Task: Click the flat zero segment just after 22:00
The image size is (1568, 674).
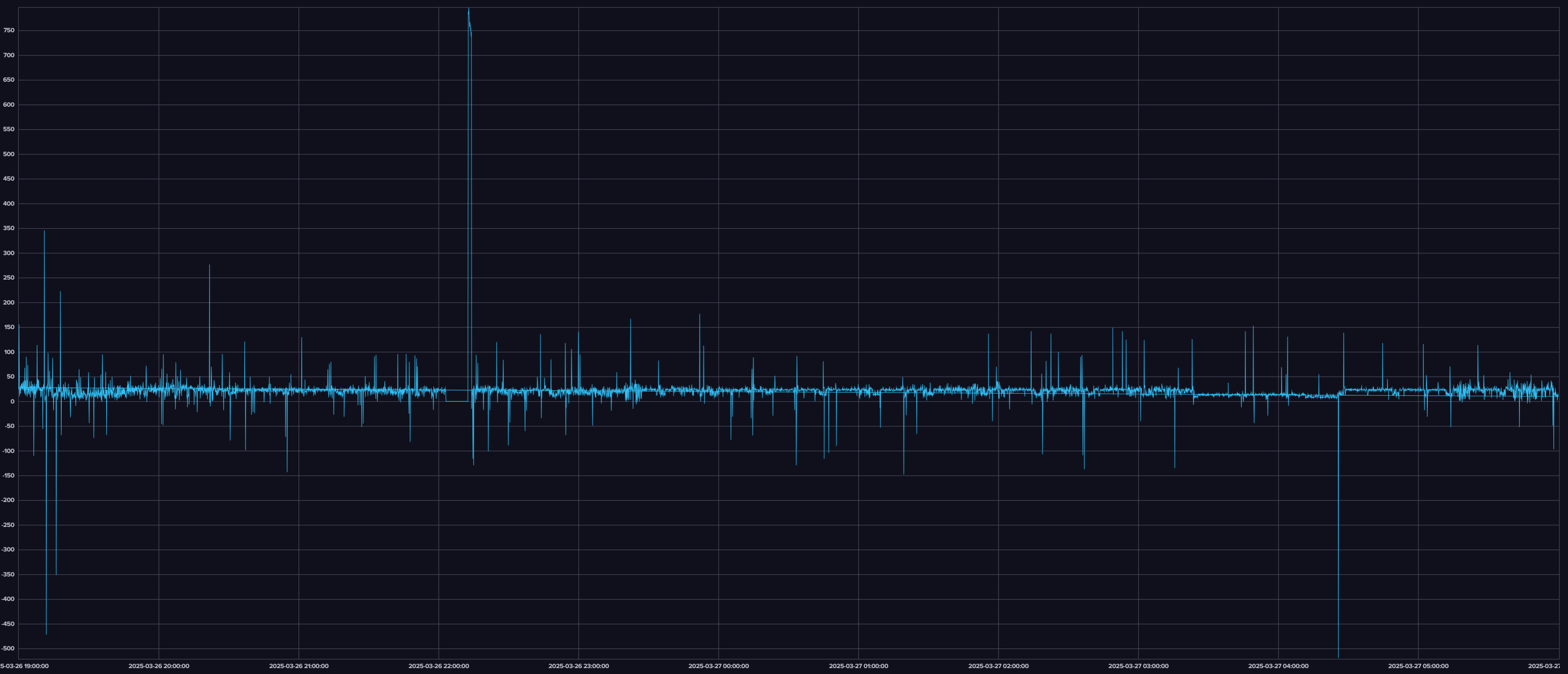Action: pos(456,401)
